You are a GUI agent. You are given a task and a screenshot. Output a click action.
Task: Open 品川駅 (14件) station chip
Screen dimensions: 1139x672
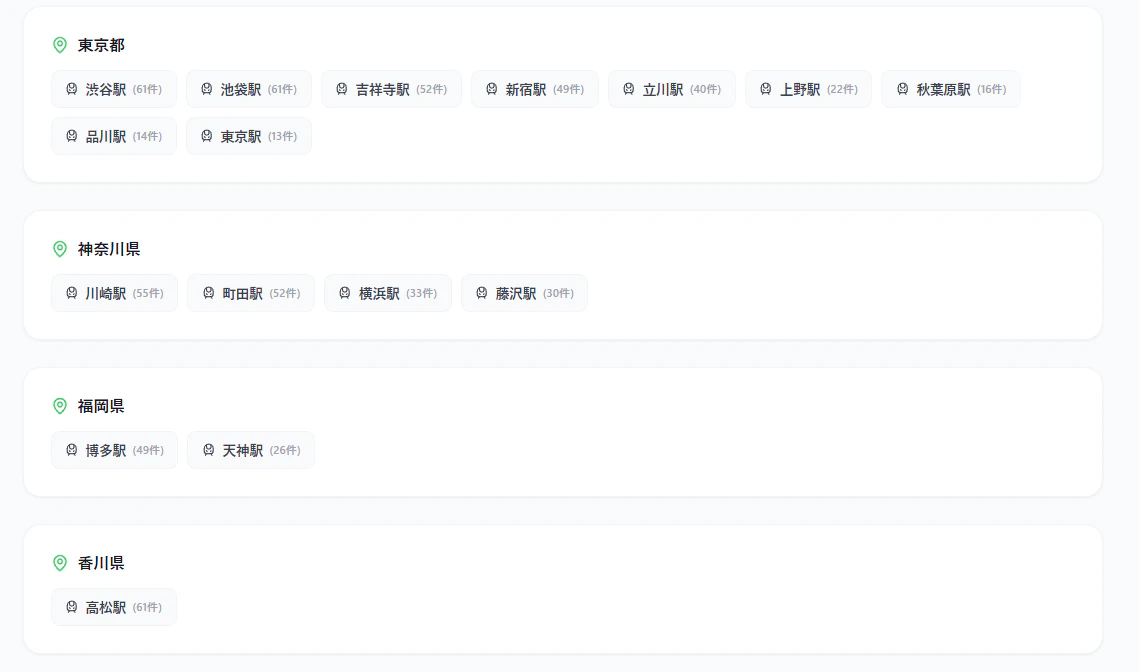[114, 136]
